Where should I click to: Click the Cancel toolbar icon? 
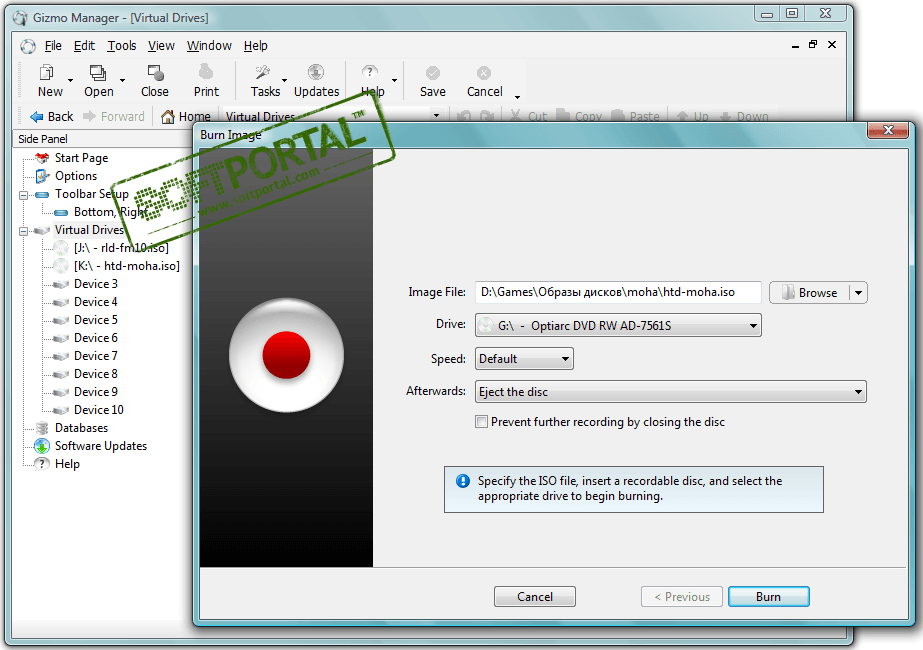[484, 73]
